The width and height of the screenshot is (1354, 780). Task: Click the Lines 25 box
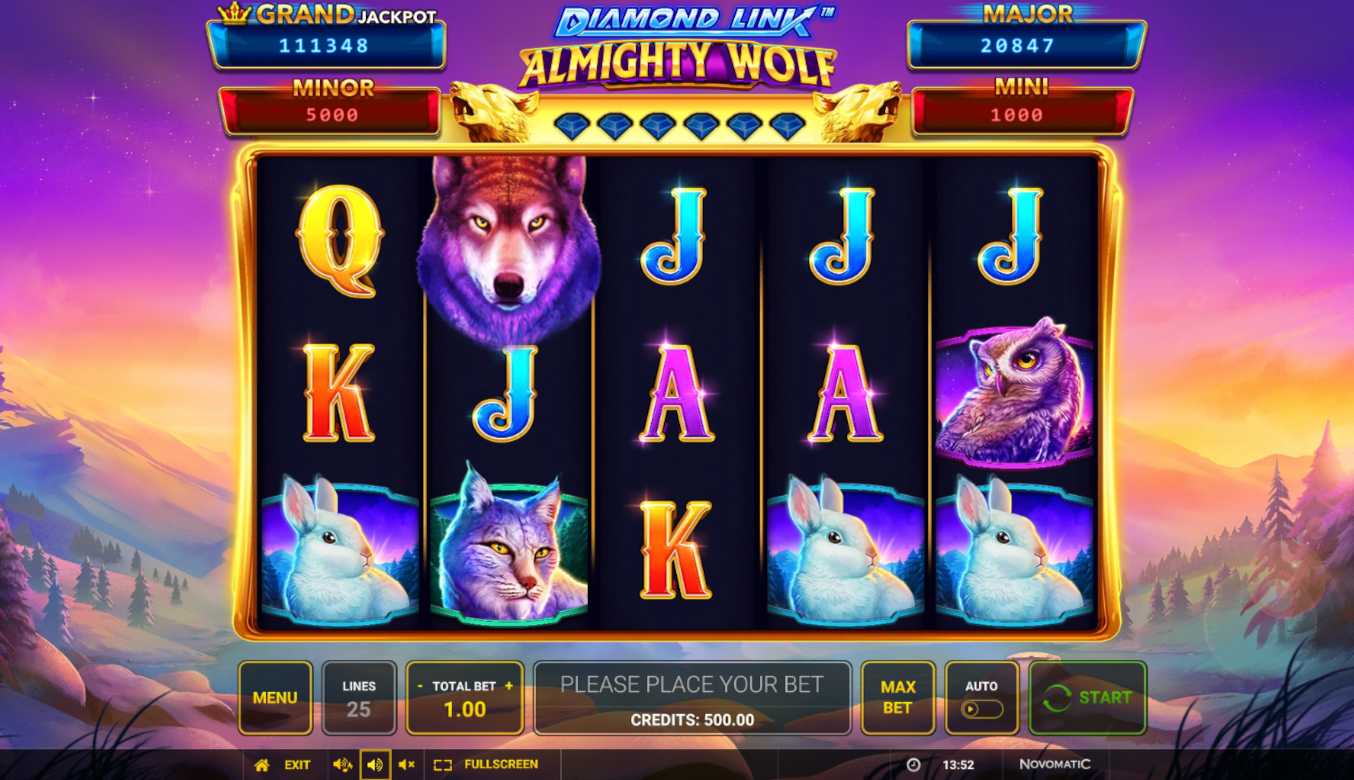359,698
